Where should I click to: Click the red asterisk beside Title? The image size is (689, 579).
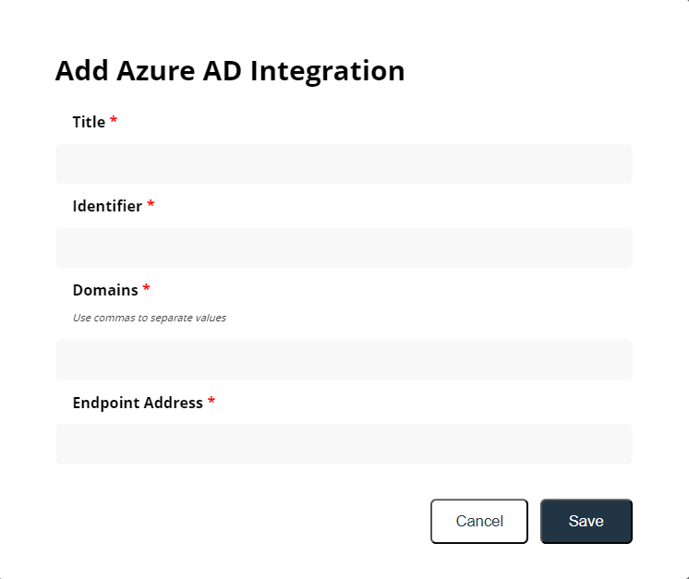click(x=114, y=121)
